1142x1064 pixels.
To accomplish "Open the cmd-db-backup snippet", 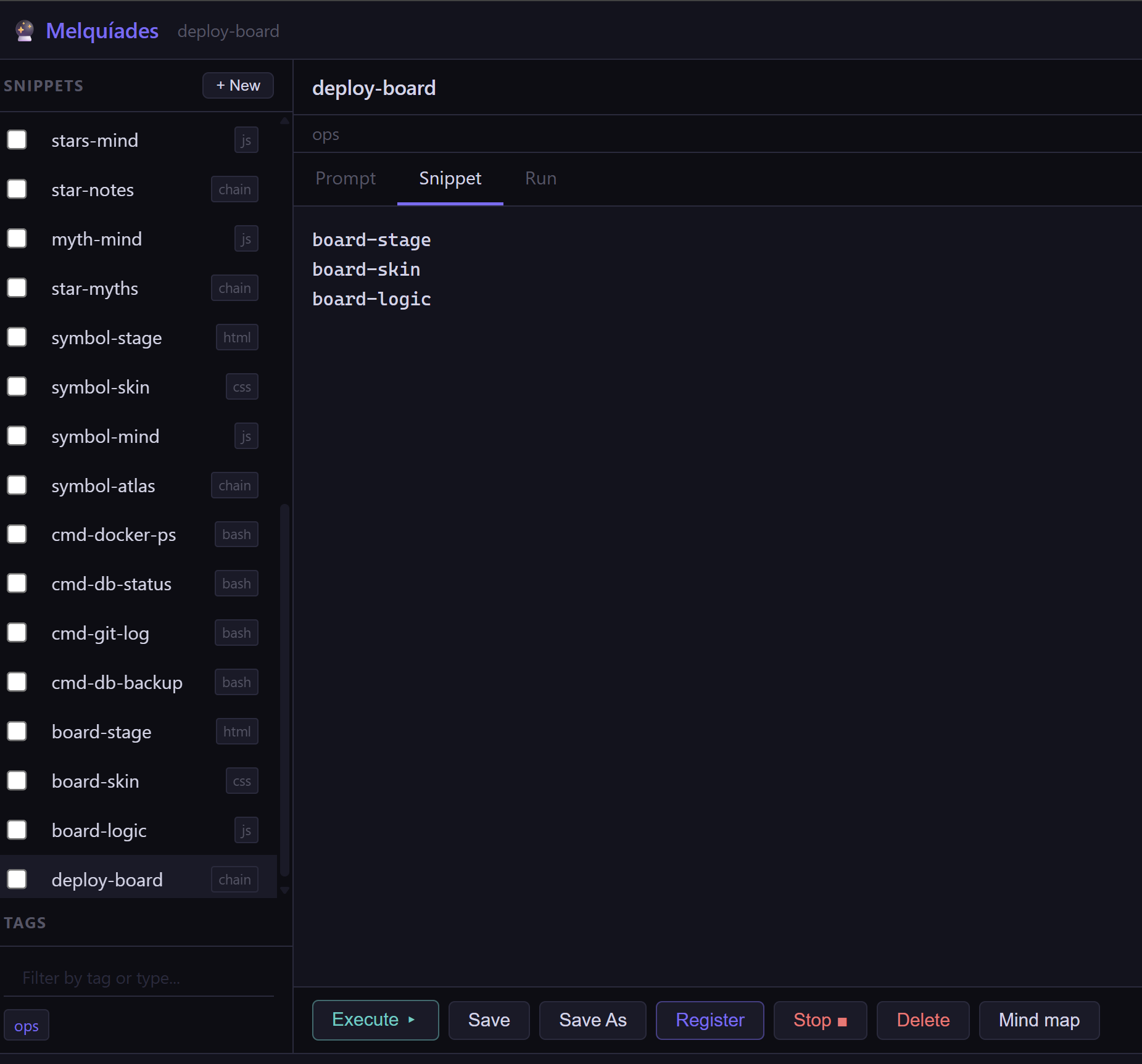I will [117, 683].
